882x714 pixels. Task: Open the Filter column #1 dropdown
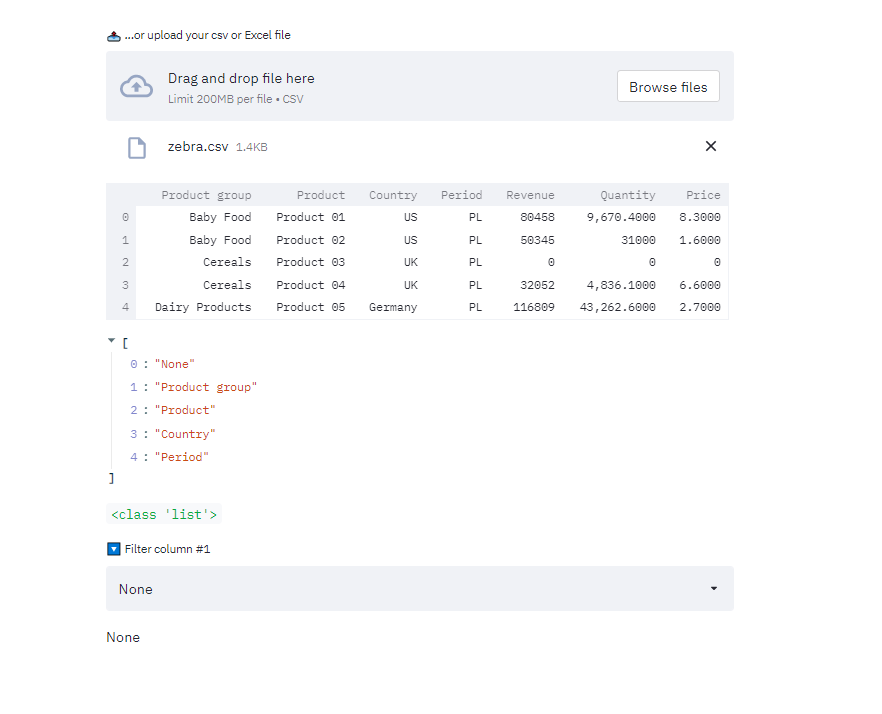click(419, 589)
